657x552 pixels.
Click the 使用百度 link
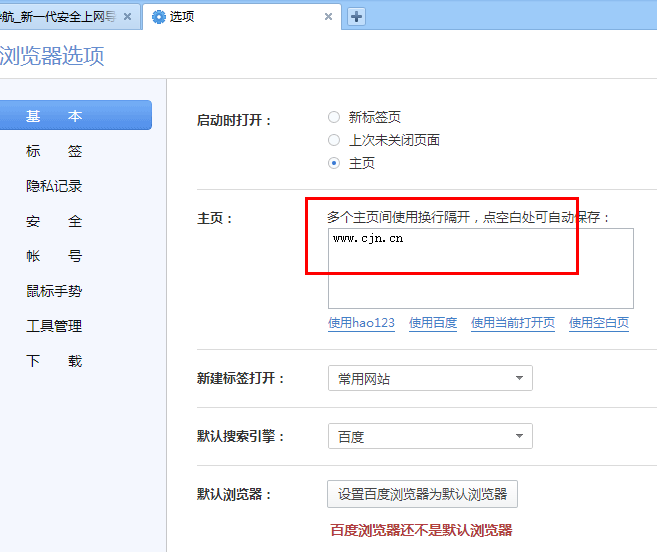pyautogui.click(x=433, y=323)
